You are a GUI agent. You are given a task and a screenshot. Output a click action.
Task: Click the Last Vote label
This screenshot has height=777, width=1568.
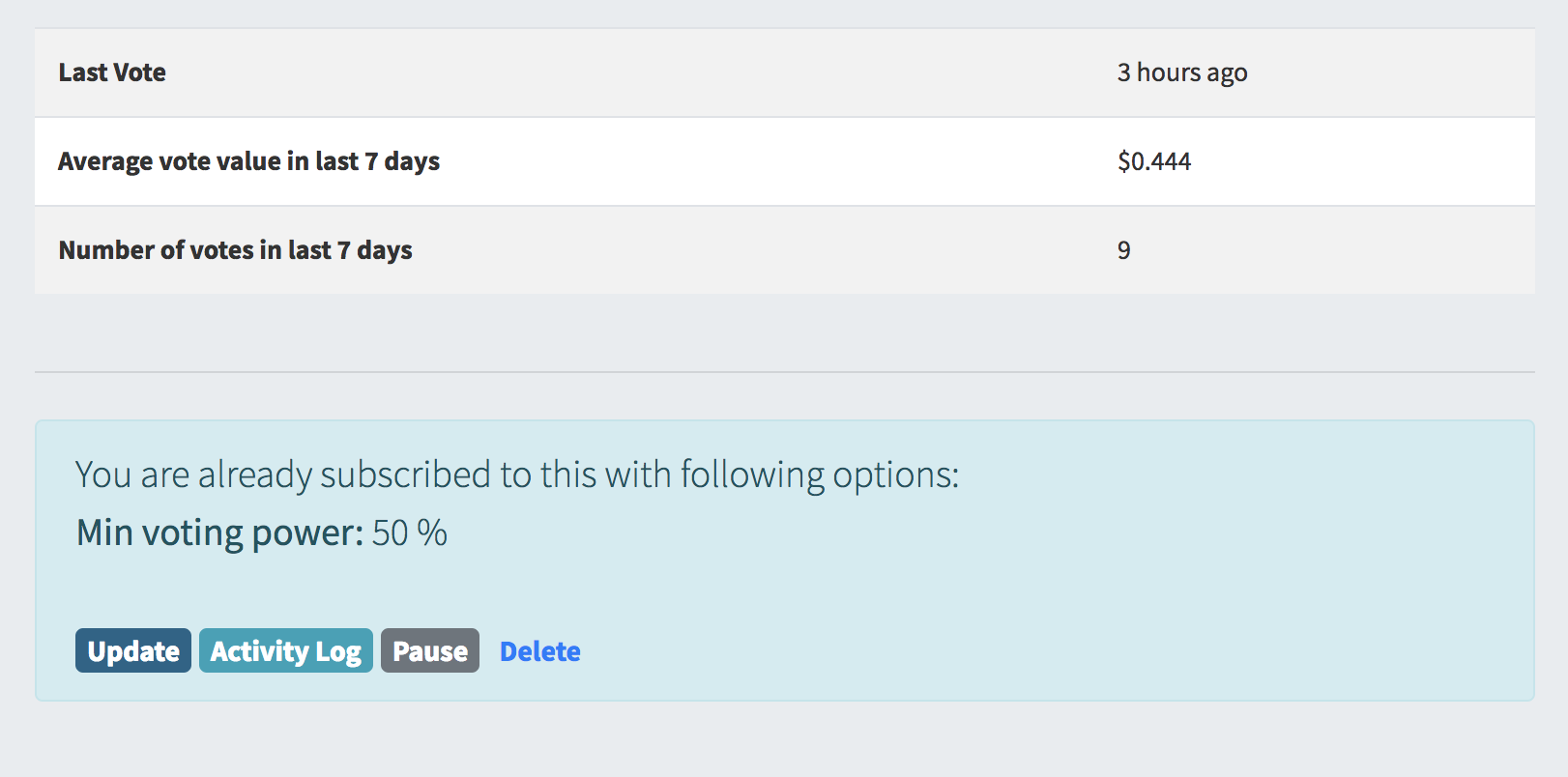112,72
